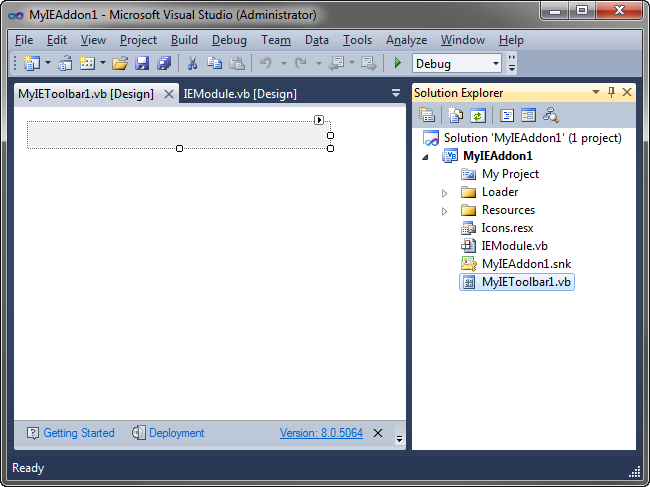Expand the Loader folder
This screenshot has width=650, height=487.
coord(444,193)
